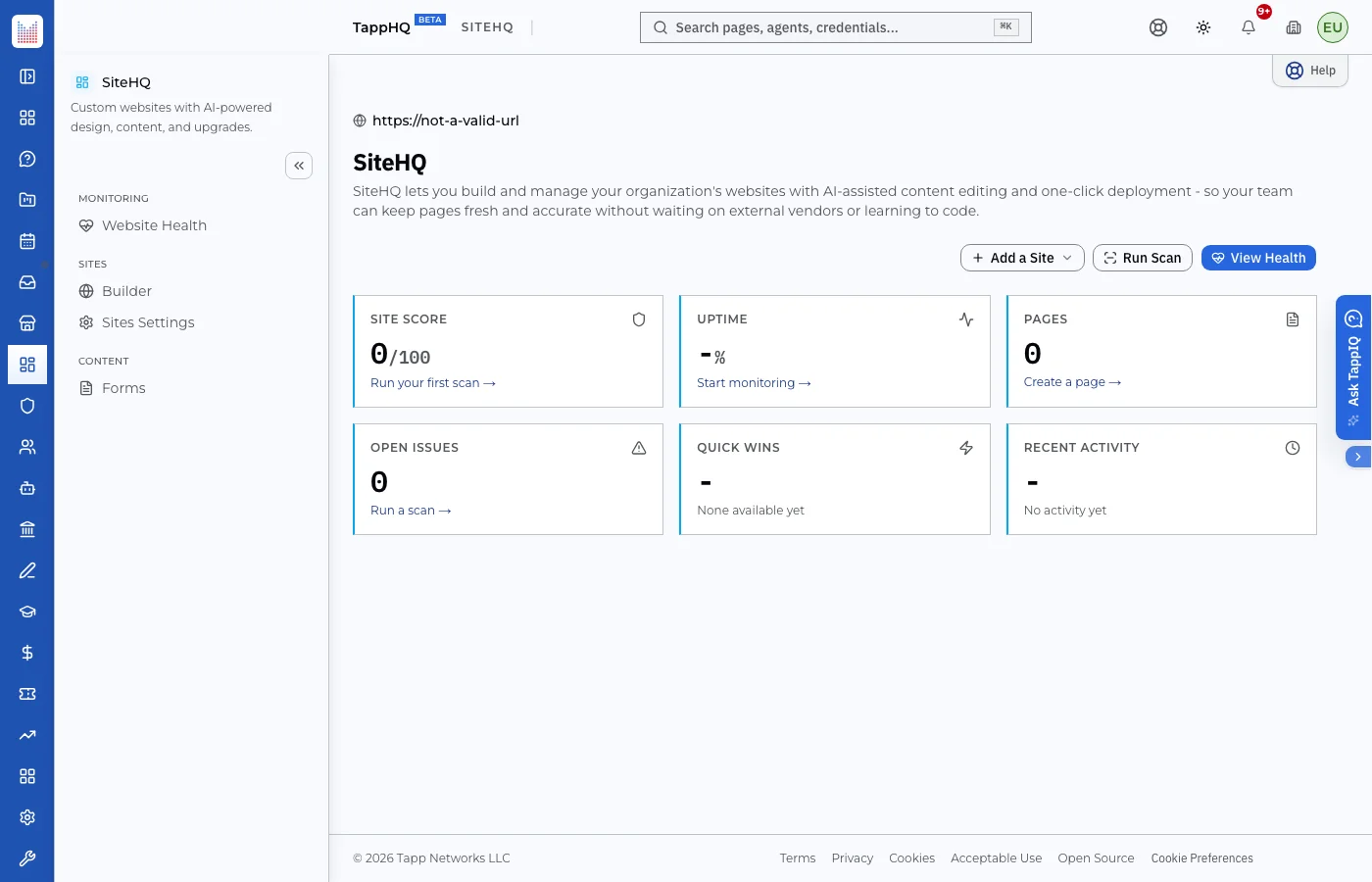The height and width of the screenshot is (882, 1372).
Task: Click the 'Create a page' link in the Pages card
Action: (x=1072, y=382)
